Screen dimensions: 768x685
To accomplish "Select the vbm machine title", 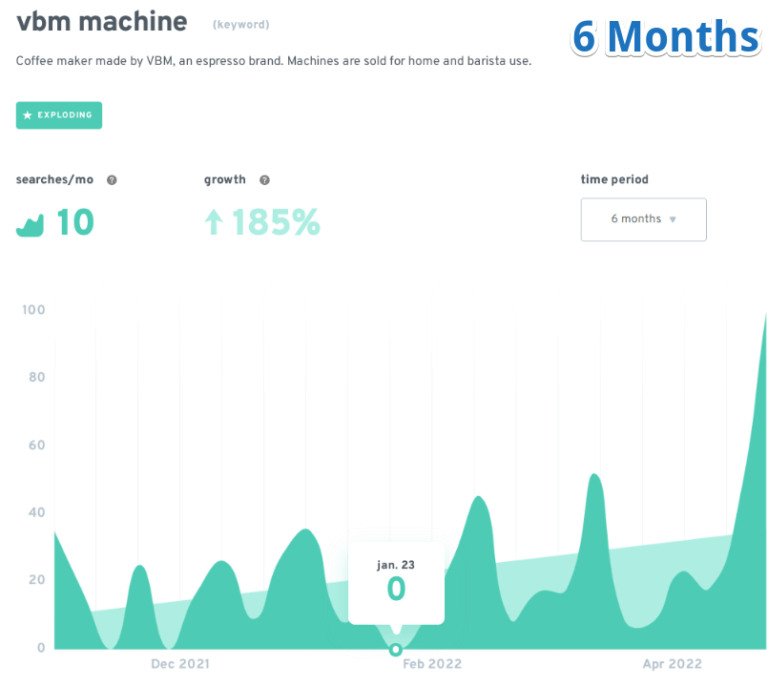I will pos(101,21).
